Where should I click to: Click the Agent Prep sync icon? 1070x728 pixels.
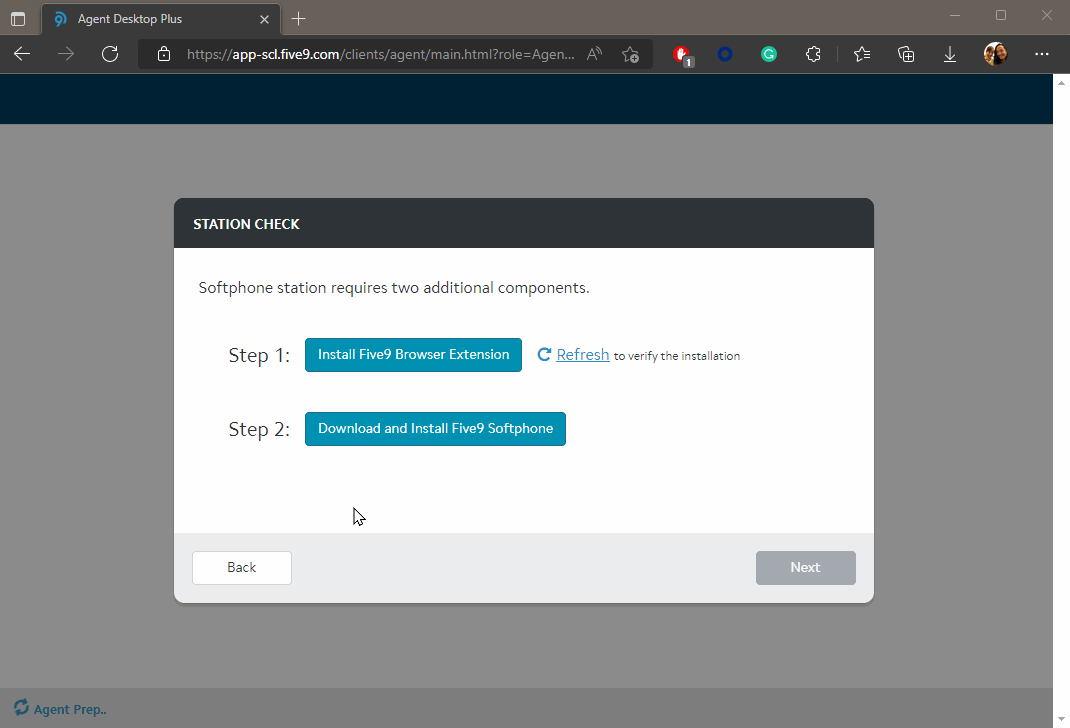tap(21, 707)
